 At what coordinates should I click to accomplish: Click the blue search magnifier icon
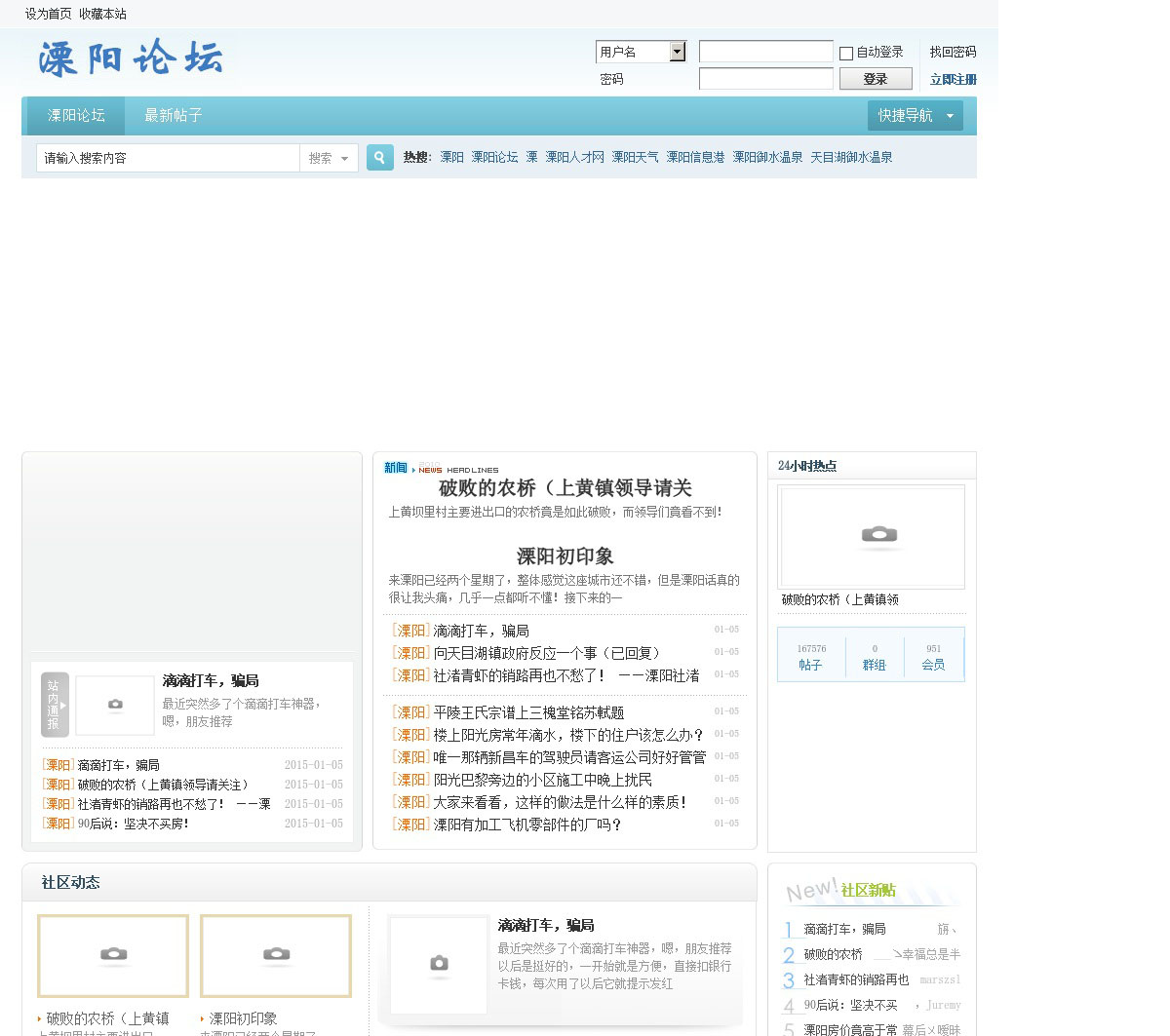click(x=379, y=157)
